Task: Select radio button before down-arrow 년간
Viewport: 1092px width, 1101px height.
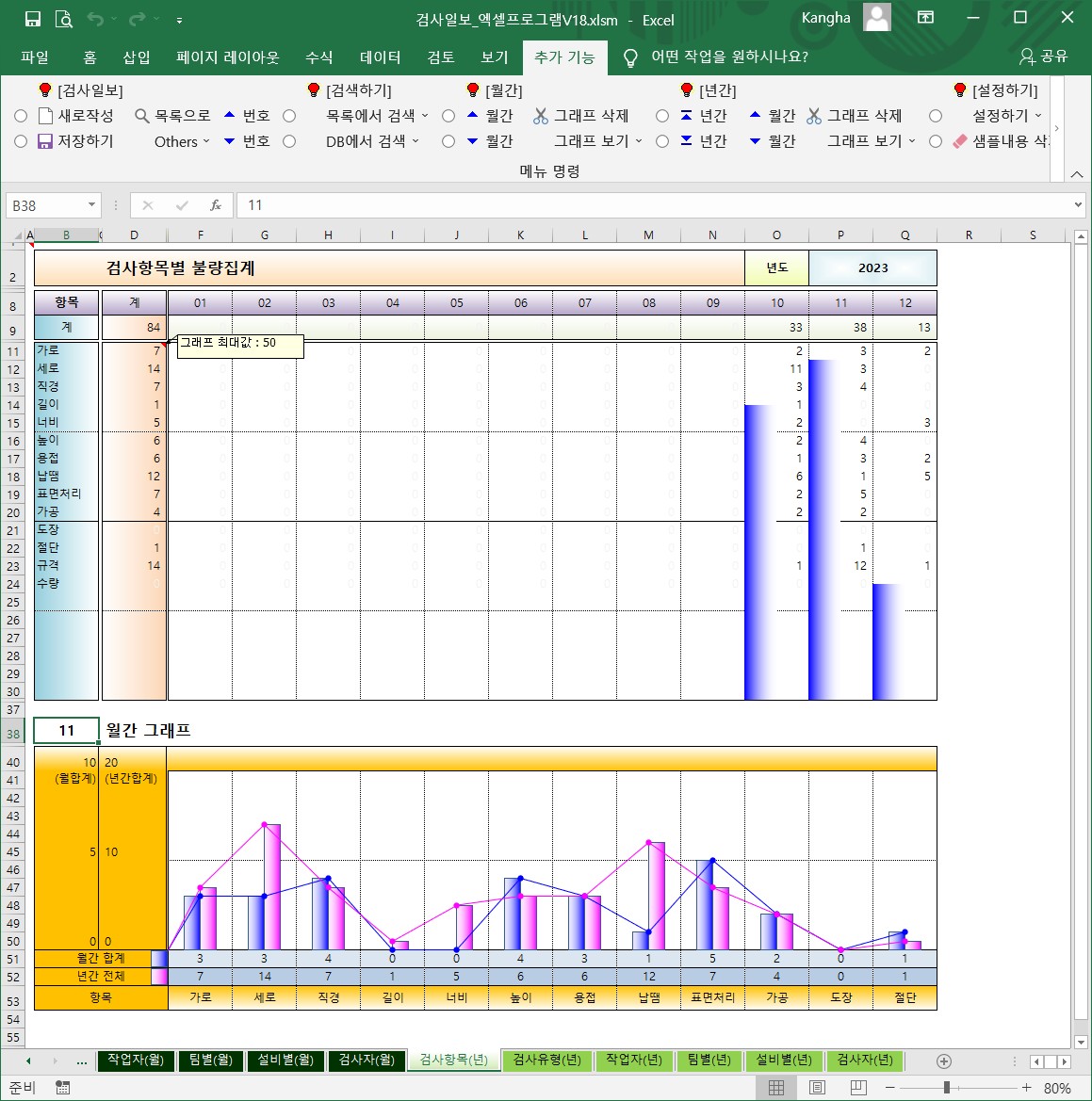Action: pyautogui.click(x=662, y=141)
